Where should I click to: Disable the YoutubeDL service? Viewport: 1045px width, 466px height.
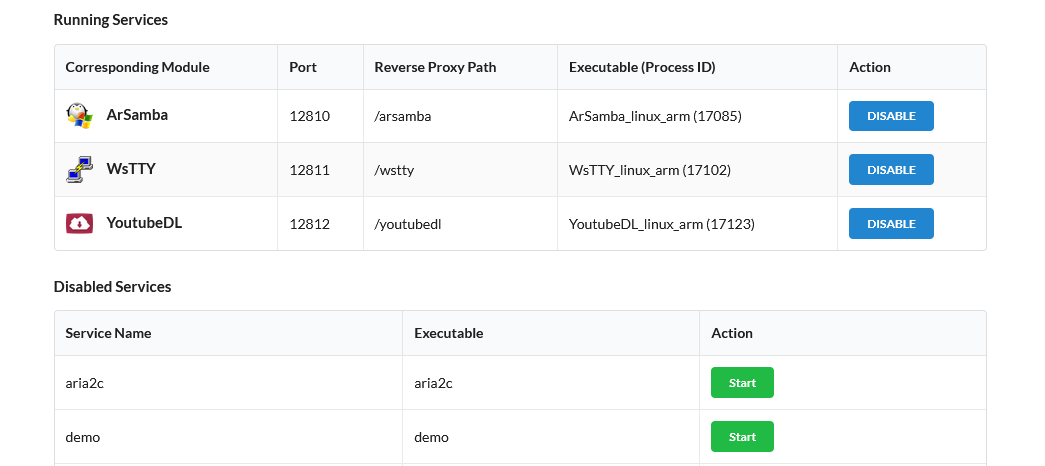[x=891, y=224]
